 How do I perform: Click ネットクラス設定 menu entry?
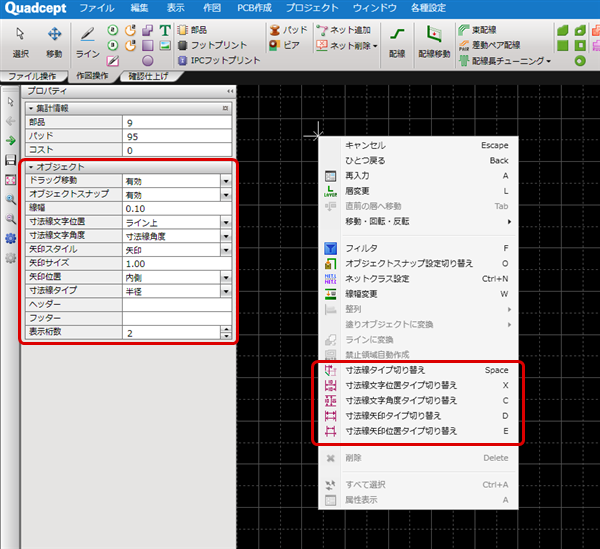pyautogui.click(x=418, y=279)
